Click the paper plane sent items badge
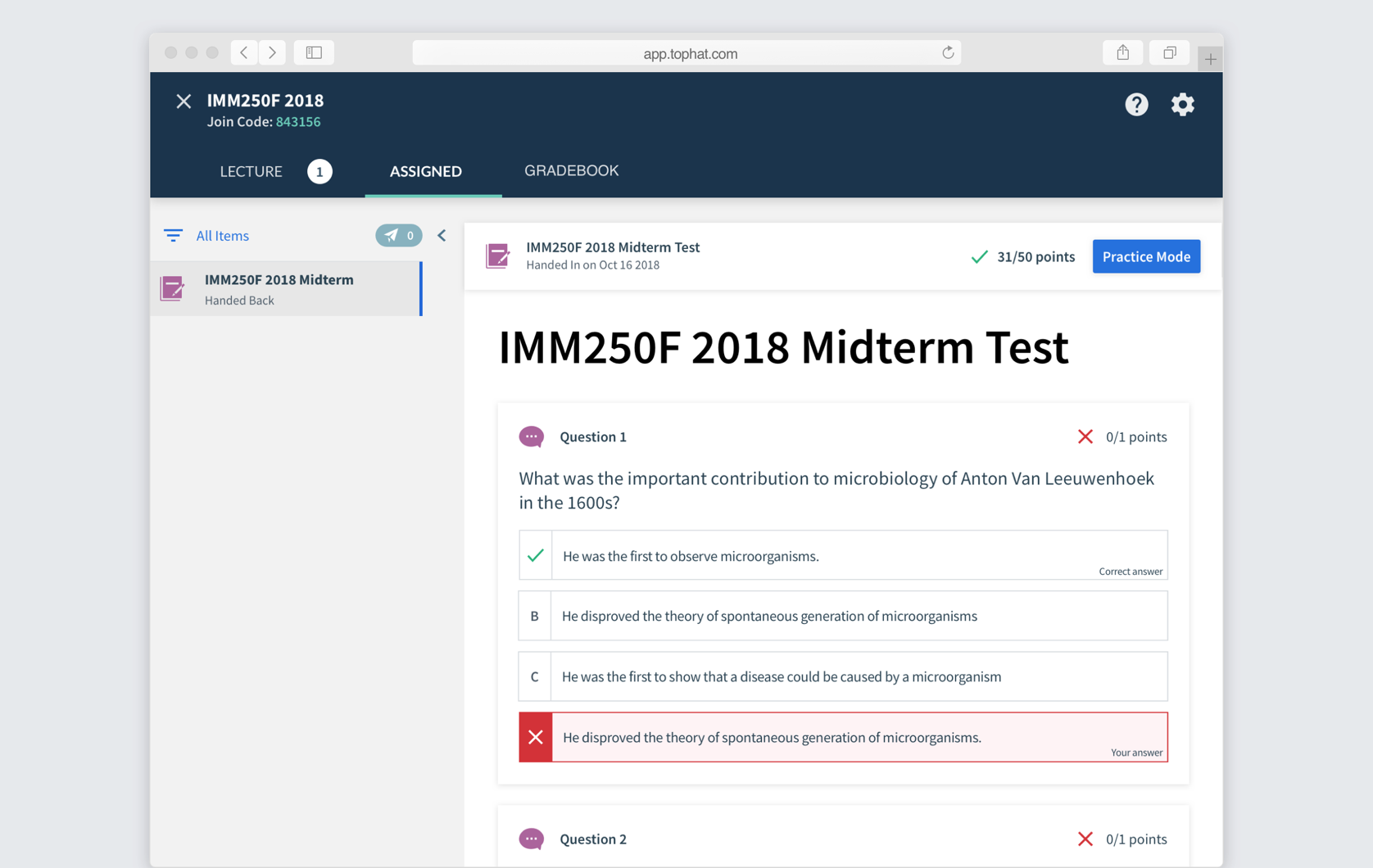 pyautogui.click(x=399, y=236)
